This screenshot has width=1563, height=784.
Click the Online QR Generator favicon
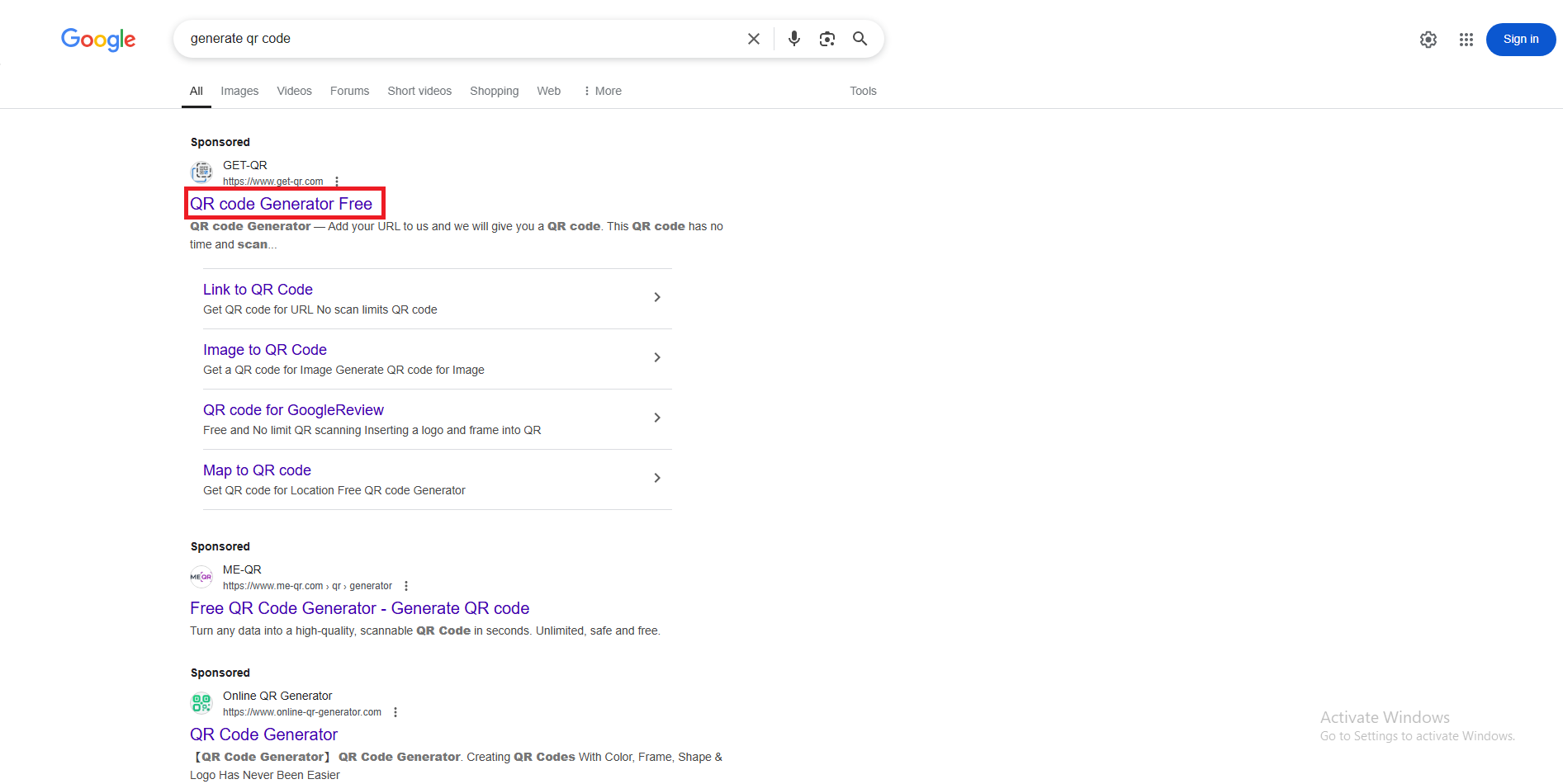pos(201,703)
